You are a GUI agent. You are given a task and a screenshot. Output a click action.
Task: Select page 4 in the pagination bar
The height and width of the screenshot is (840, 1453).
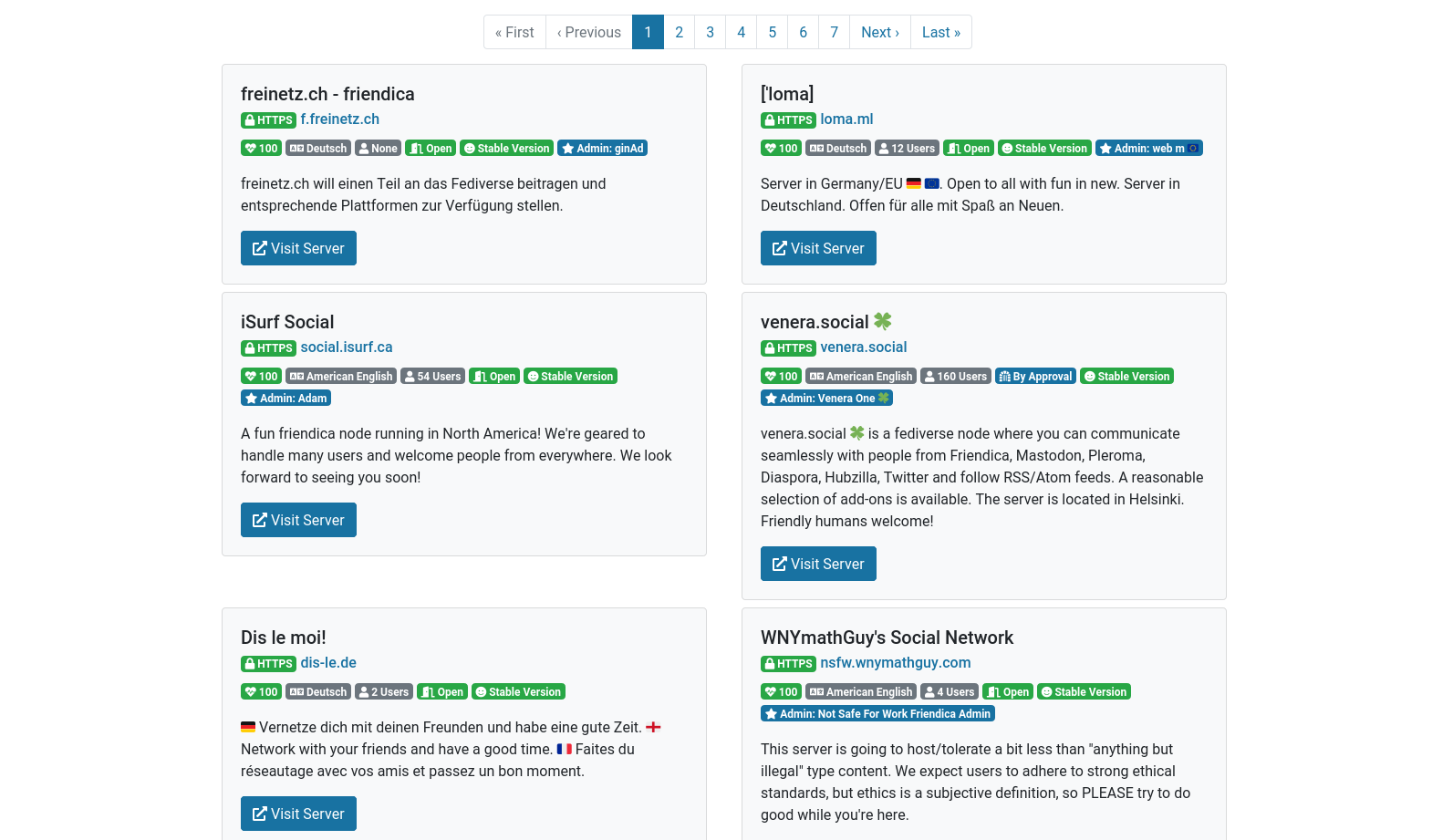click(741, 33)
